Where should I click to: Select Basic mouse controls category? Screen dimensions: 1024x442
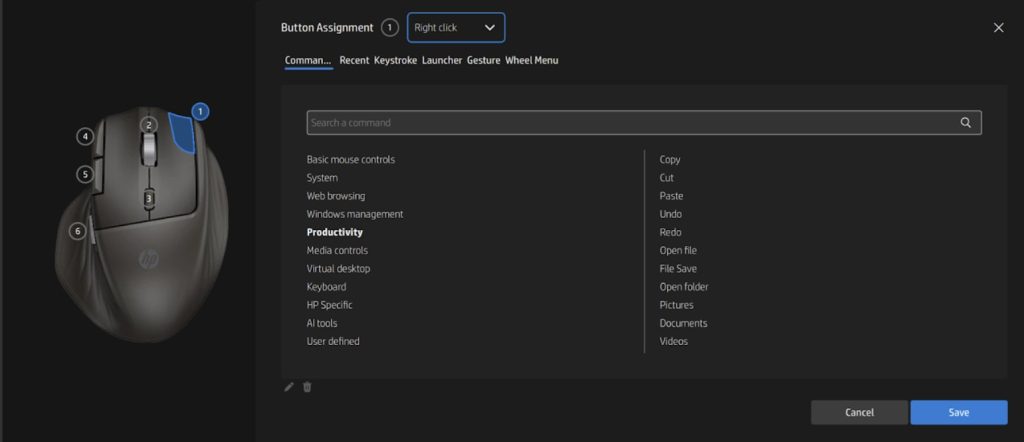tap(351, 159)
